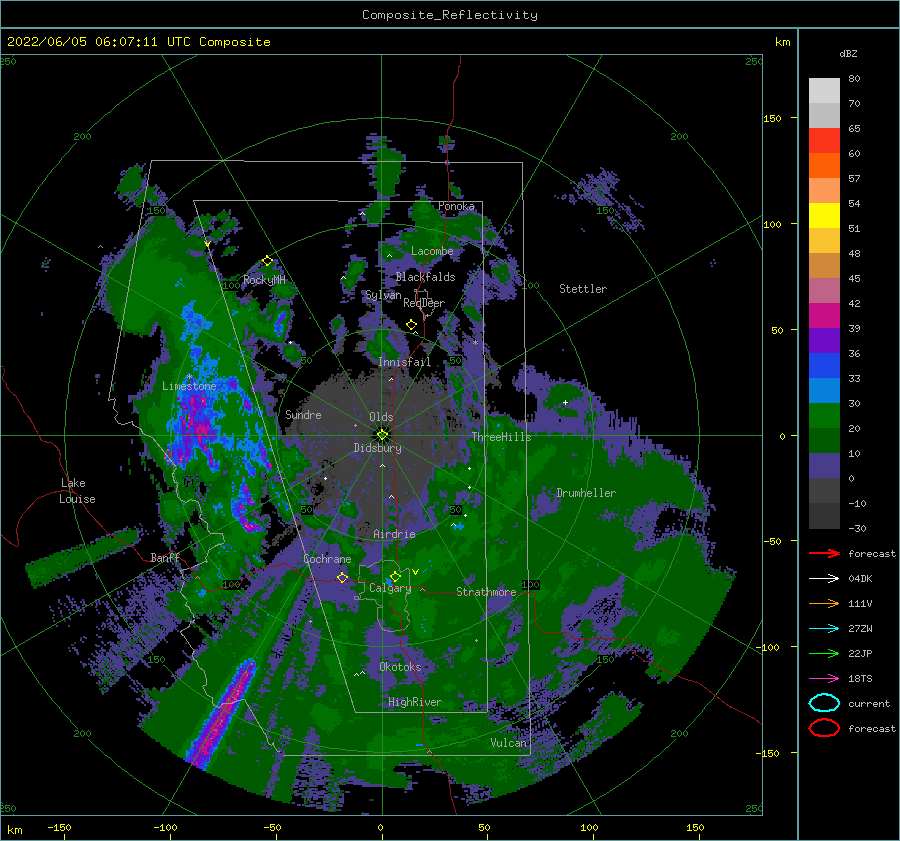
Task: Click the yellow diamond marker near RockyMH
Action: tap(267, 261)
